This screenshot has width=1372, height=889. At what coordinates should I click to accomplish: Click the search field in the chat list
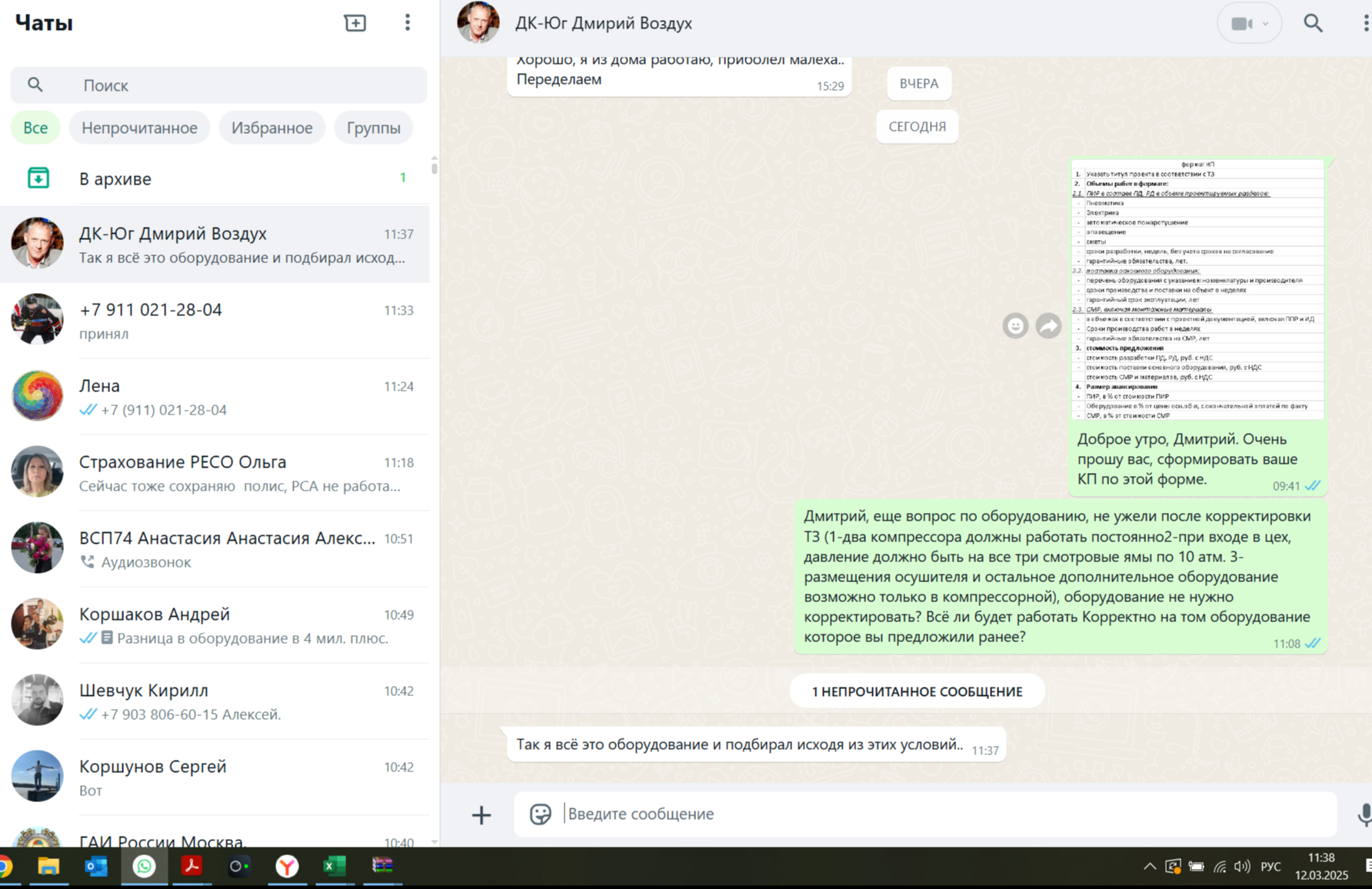point(218,85)
